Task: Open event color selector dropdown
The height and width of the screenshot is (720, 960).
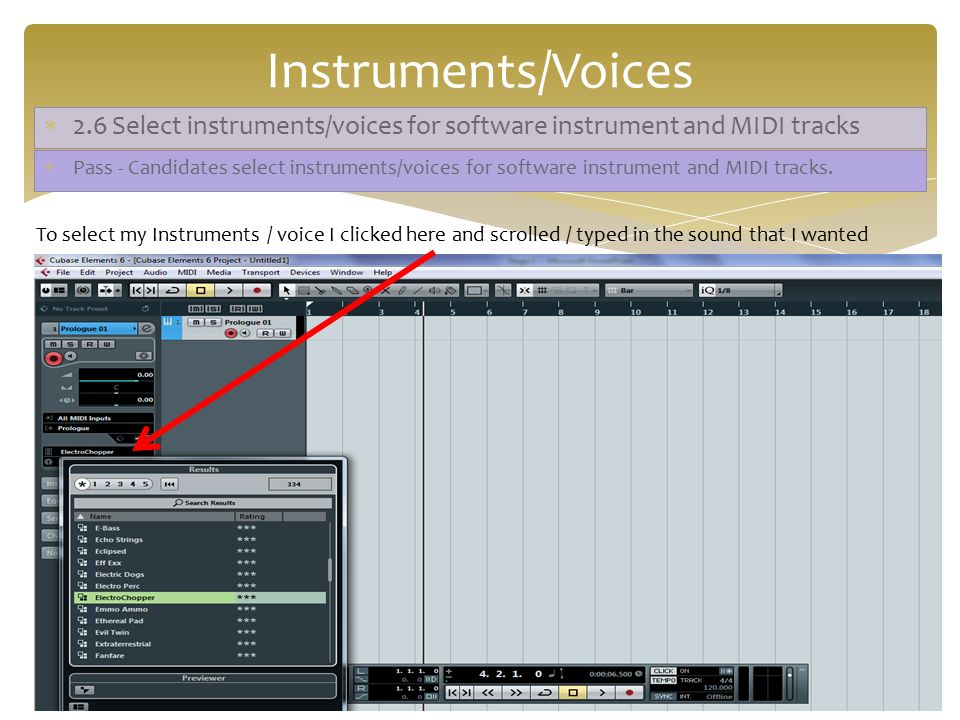Action: coord(475,290)
